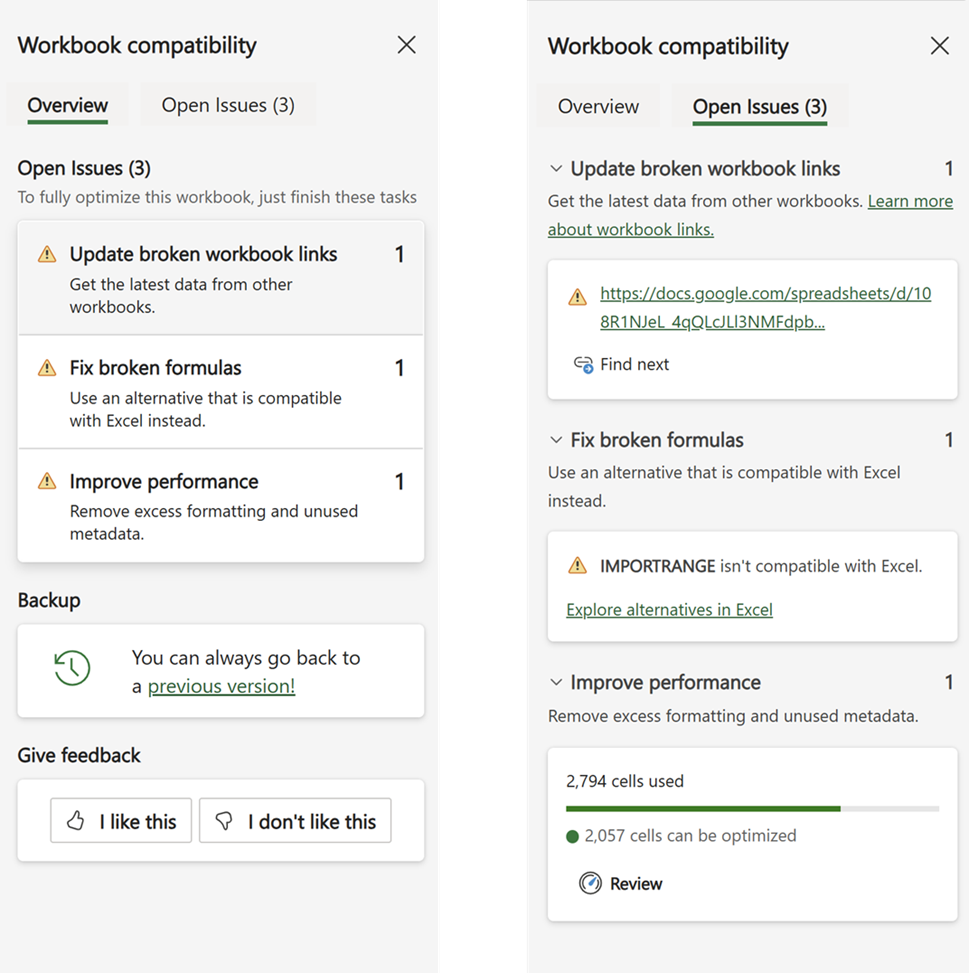Collapse Improve performance section chevron
Viewport: 969px width, 973px height.
tap(556, 683)
